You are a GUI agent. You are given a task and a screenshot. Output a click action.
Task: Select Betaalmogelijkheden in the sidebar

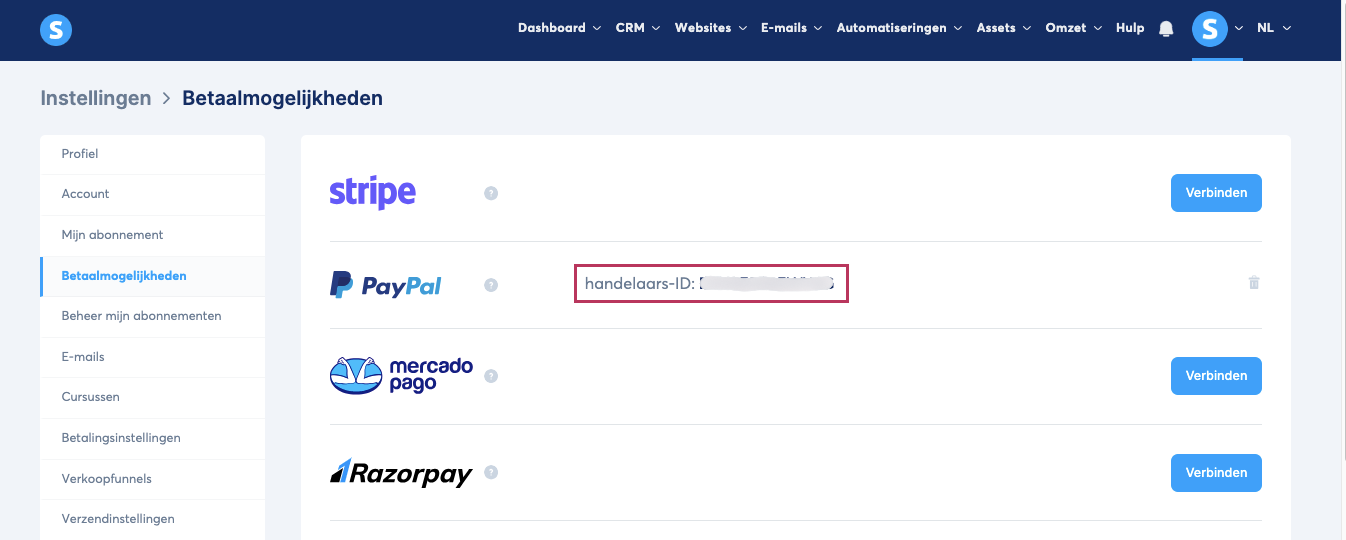click(152, 276)
